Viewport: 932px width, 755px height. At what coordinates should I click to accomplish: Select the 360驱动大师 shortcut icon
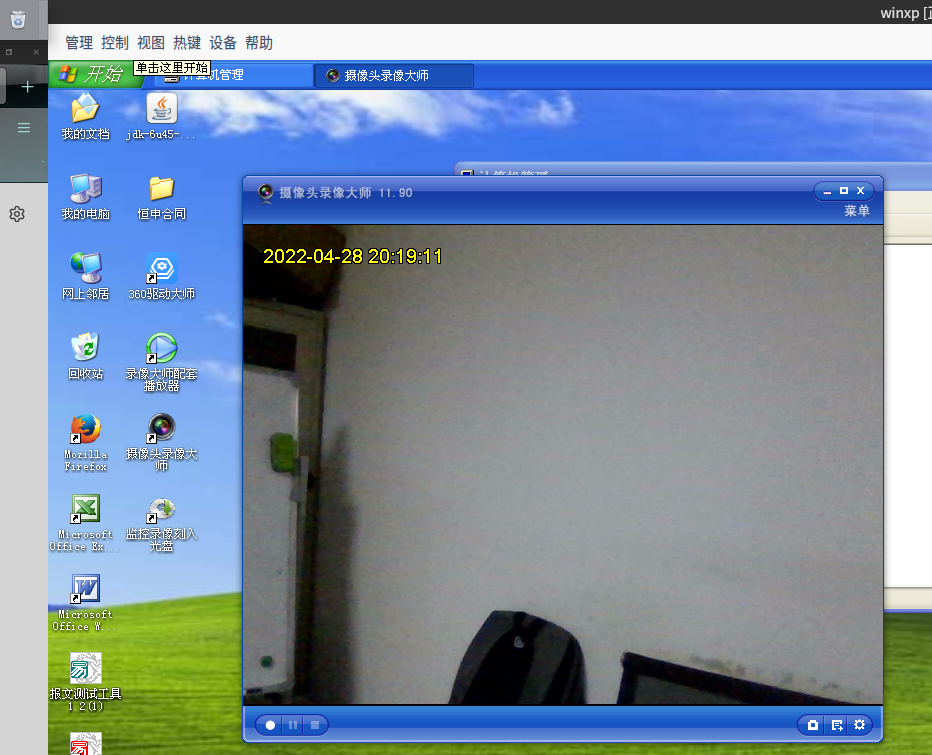pos(161,276)
